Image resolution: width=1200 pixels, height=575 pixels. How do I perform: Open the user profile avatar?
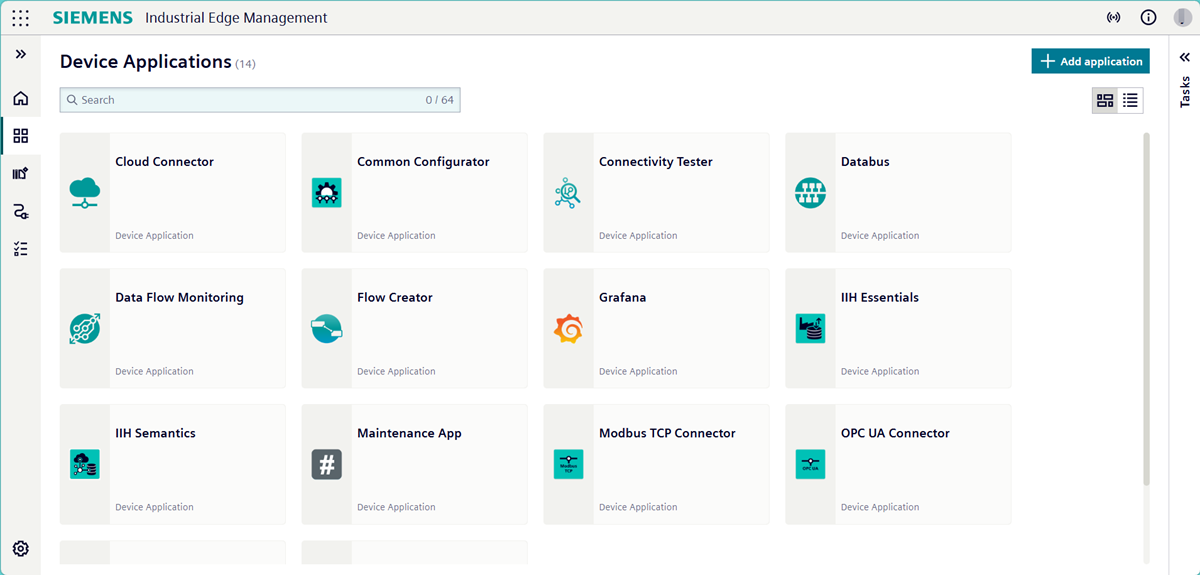[x=1182, y=18]
